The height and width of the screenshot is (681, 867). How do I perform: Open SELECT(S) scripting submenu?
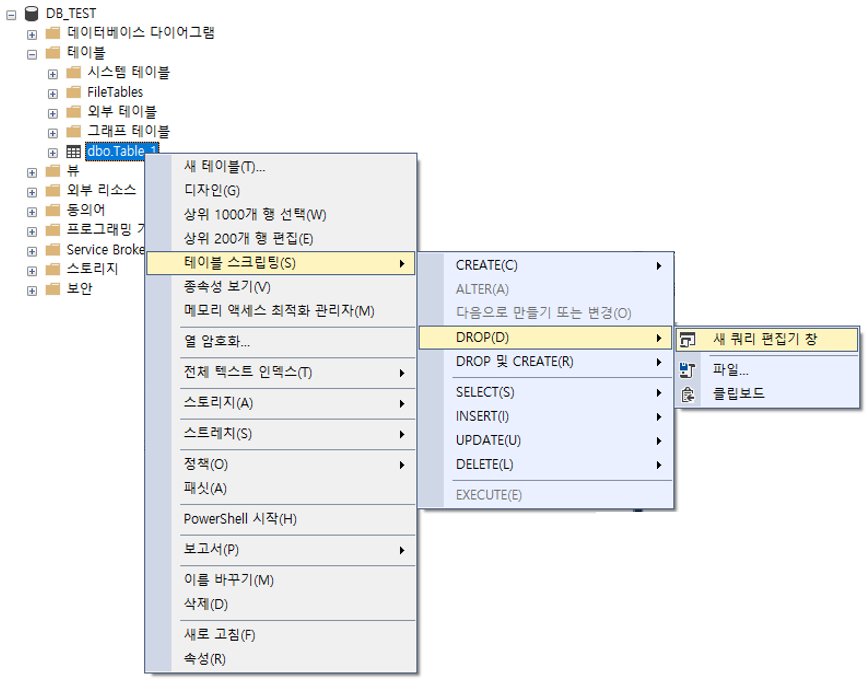[x=546, y=392]
